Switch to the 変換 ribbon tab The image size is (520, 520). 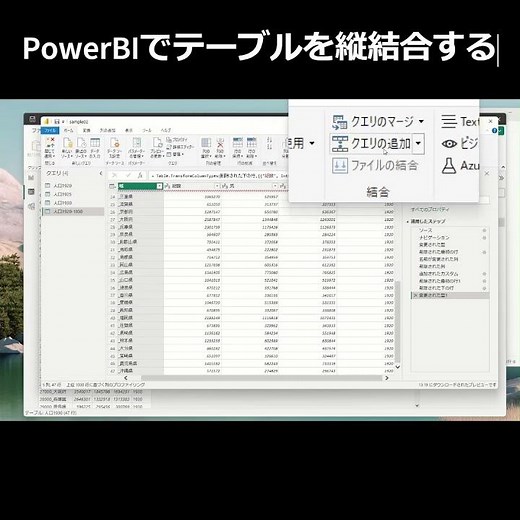[86, 130]
